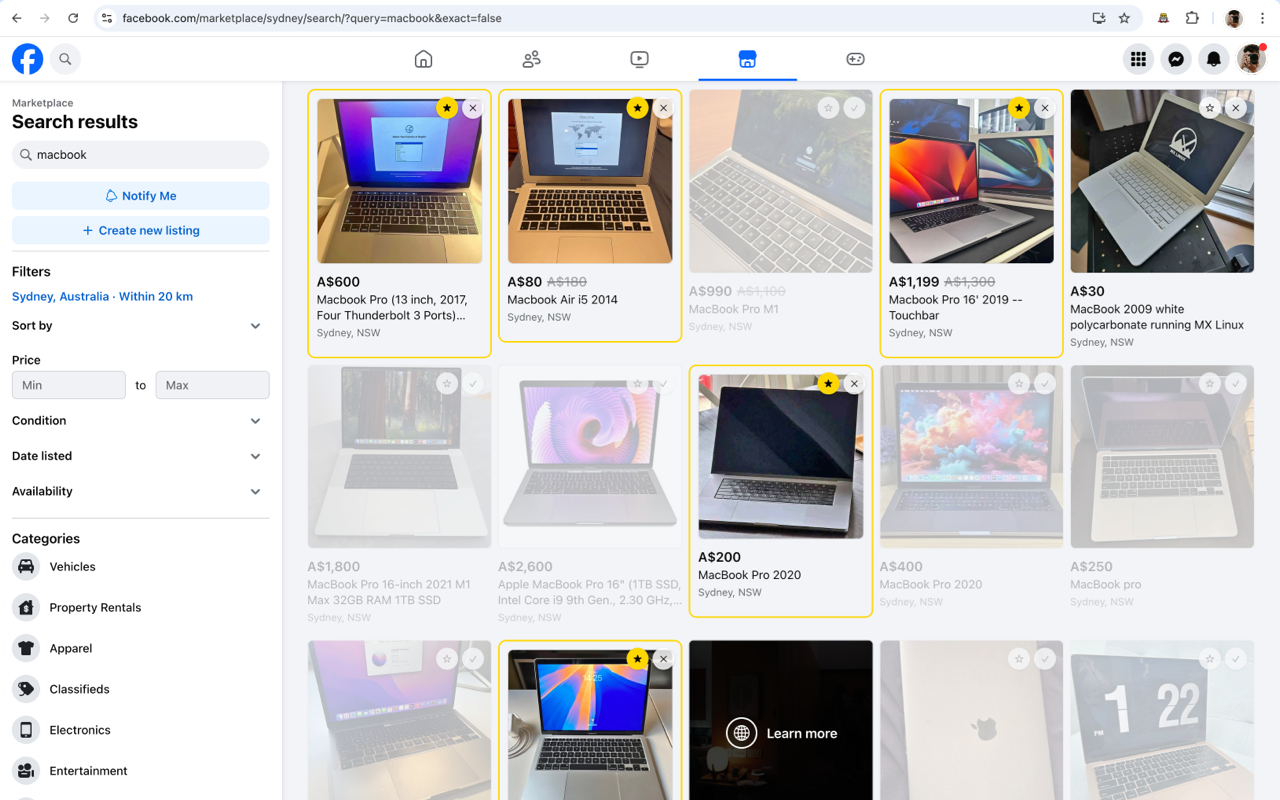
Task: Click Create new listing
Action: [141, 230]
